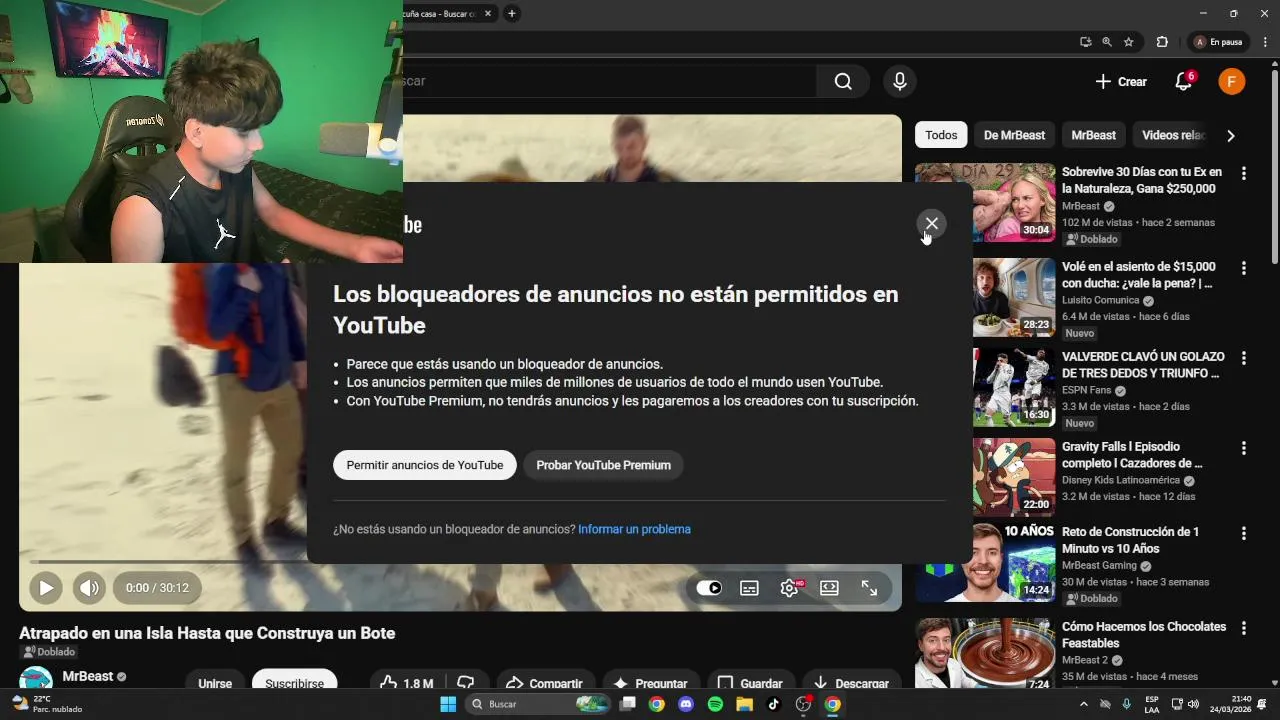Close the ad blocker warning dialog
This screenshot has width=1280, height=720.
pyautogui.click(x=931, y=224)
